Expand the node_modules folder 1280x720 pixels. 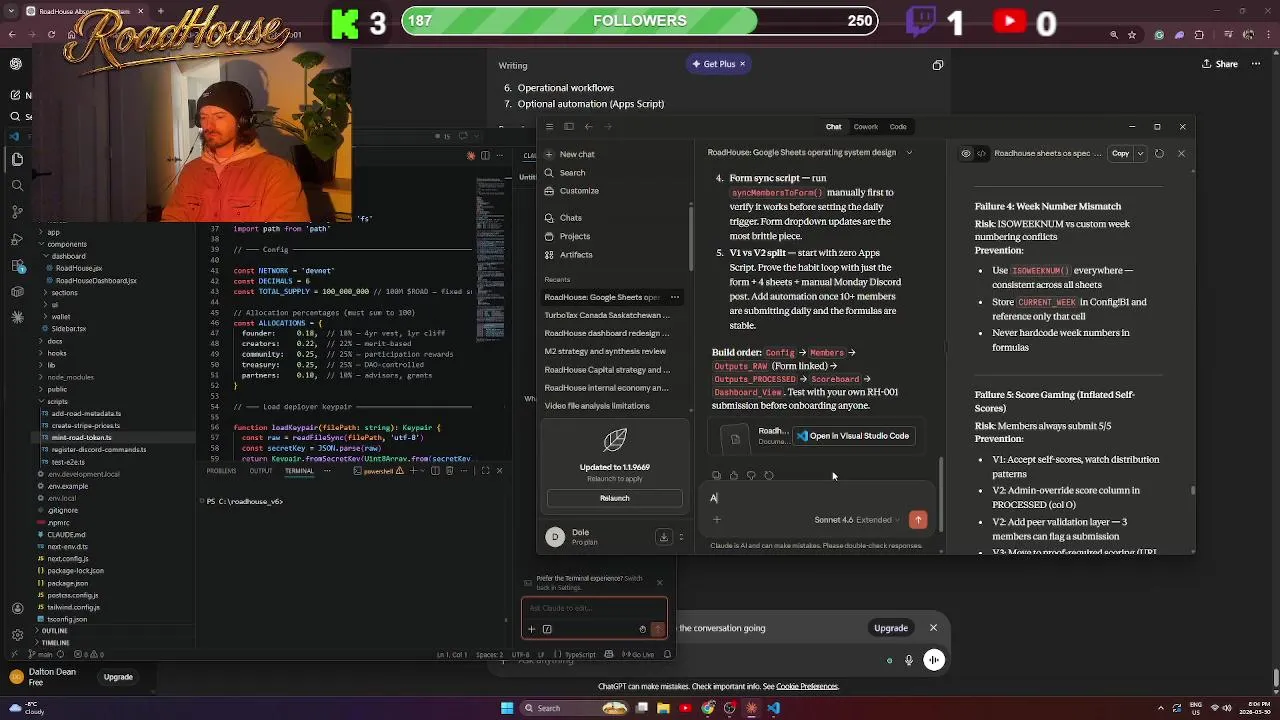click(69, 377)
